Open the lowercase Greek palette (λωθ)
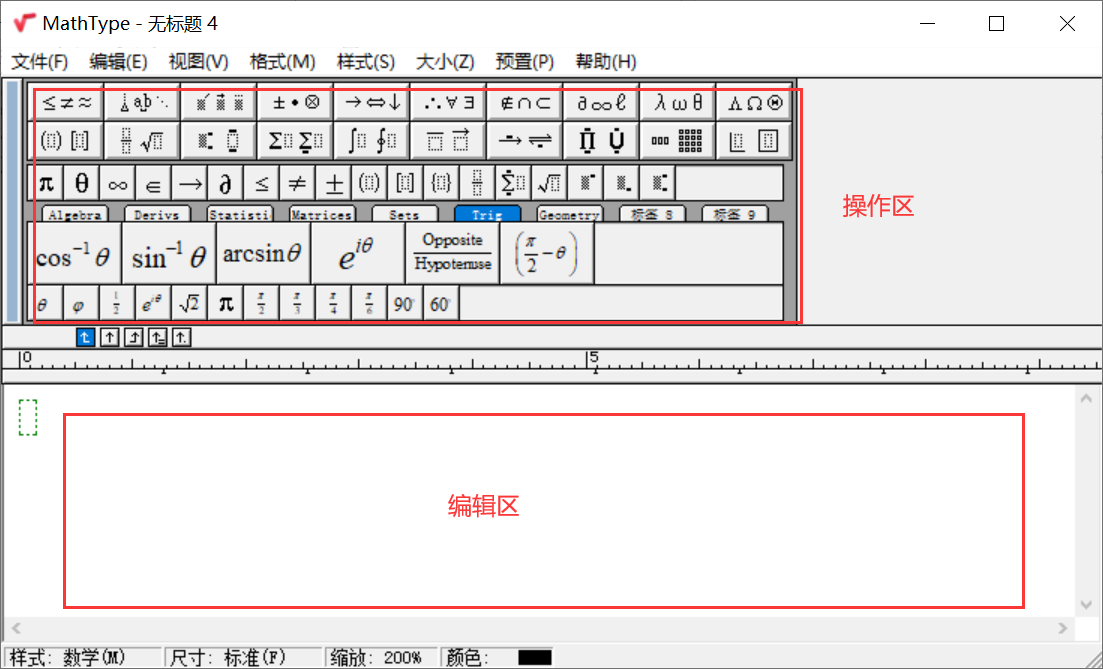This screenshot has width=1103, height=669. pyautogui.click(x=678, y=103)
